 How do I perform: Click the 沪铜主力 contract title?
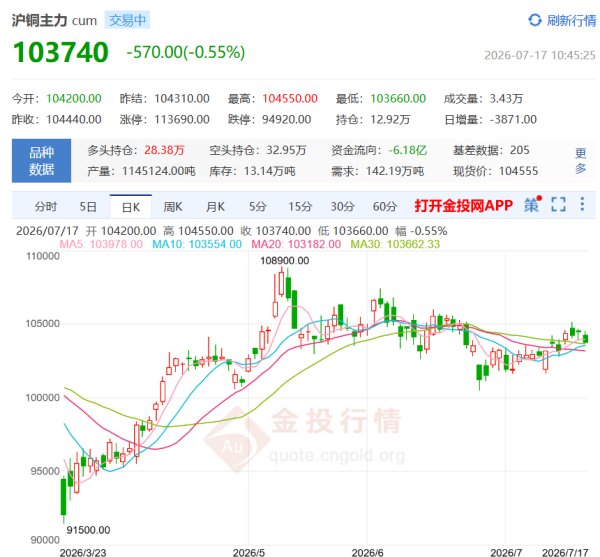point(39,20)
